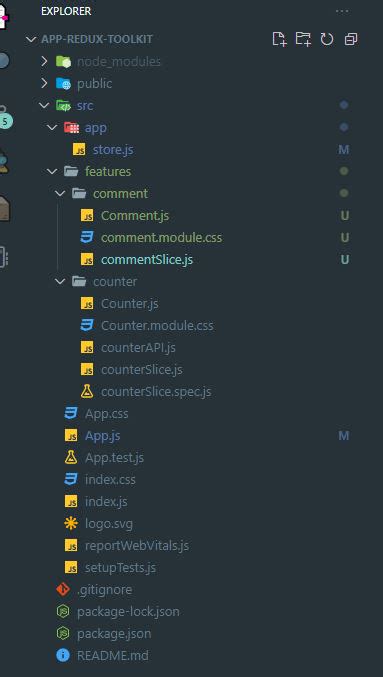The image size is (383, 677).
Task: Collapse the src folder chevron
Action: point(44,105)
